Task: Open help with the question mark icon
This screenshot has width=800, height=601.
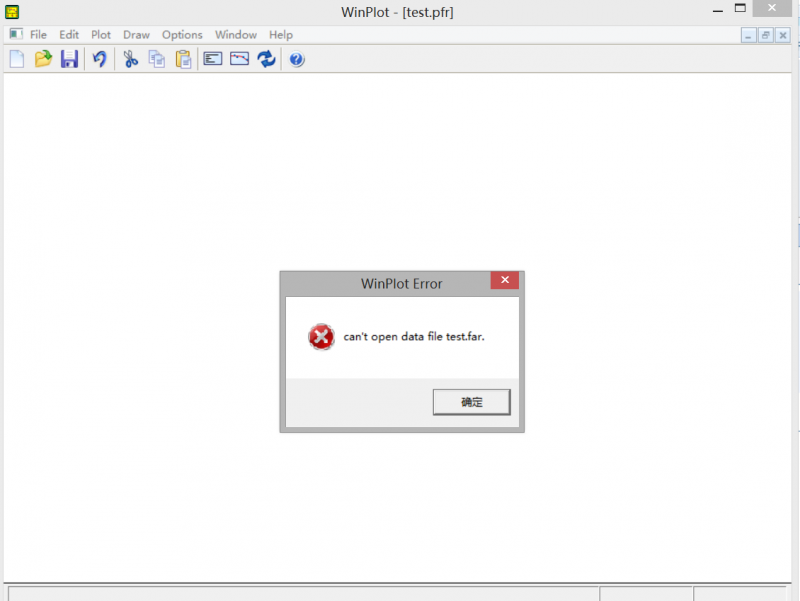Action: pyautogui.click(x=296, y=60)
